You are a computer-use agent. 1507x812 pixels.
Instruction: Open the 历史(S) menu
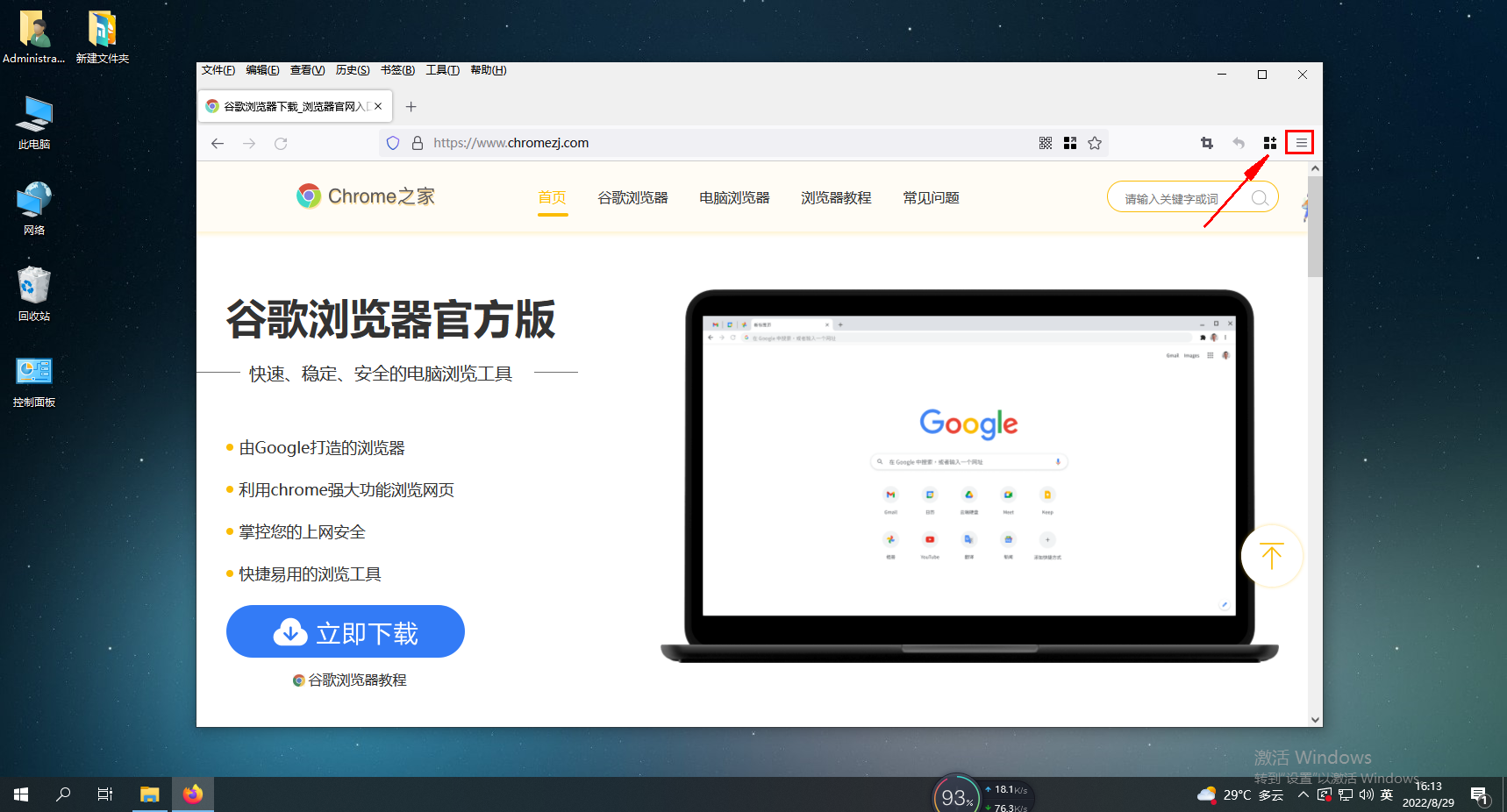click(353, 70)
